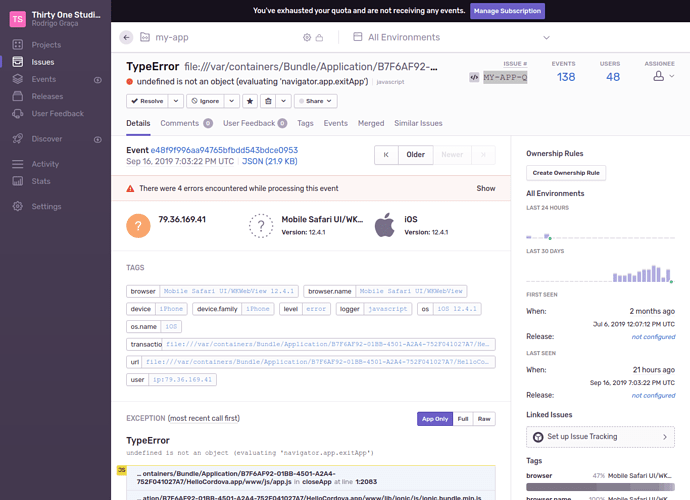Open the Events stack icon in sidebar
This screenshot has height=500, width=690.
pyautogui.click(x=18, y=79)
